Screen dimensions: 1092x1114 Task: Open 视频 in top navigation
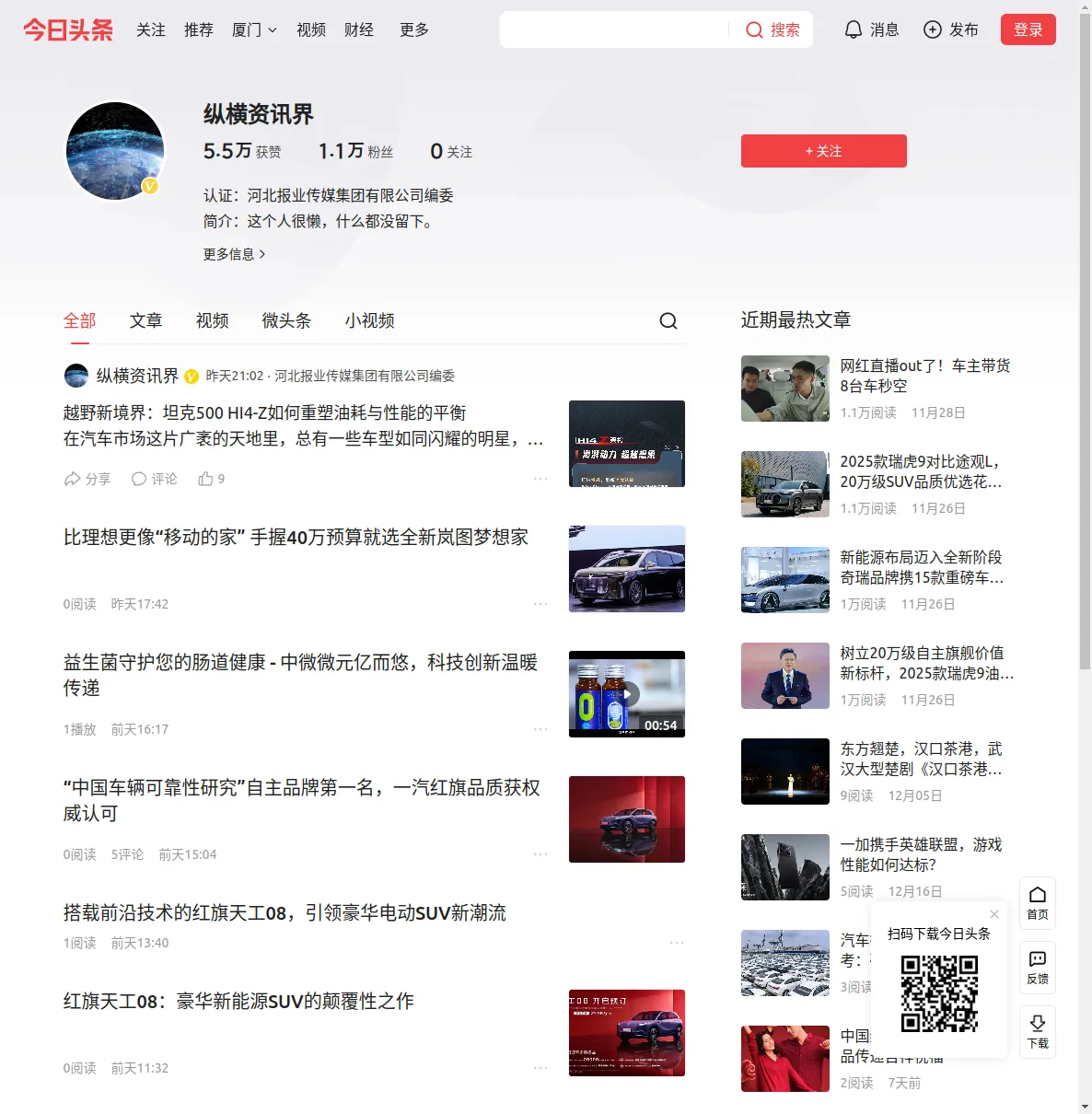point(311,29)
